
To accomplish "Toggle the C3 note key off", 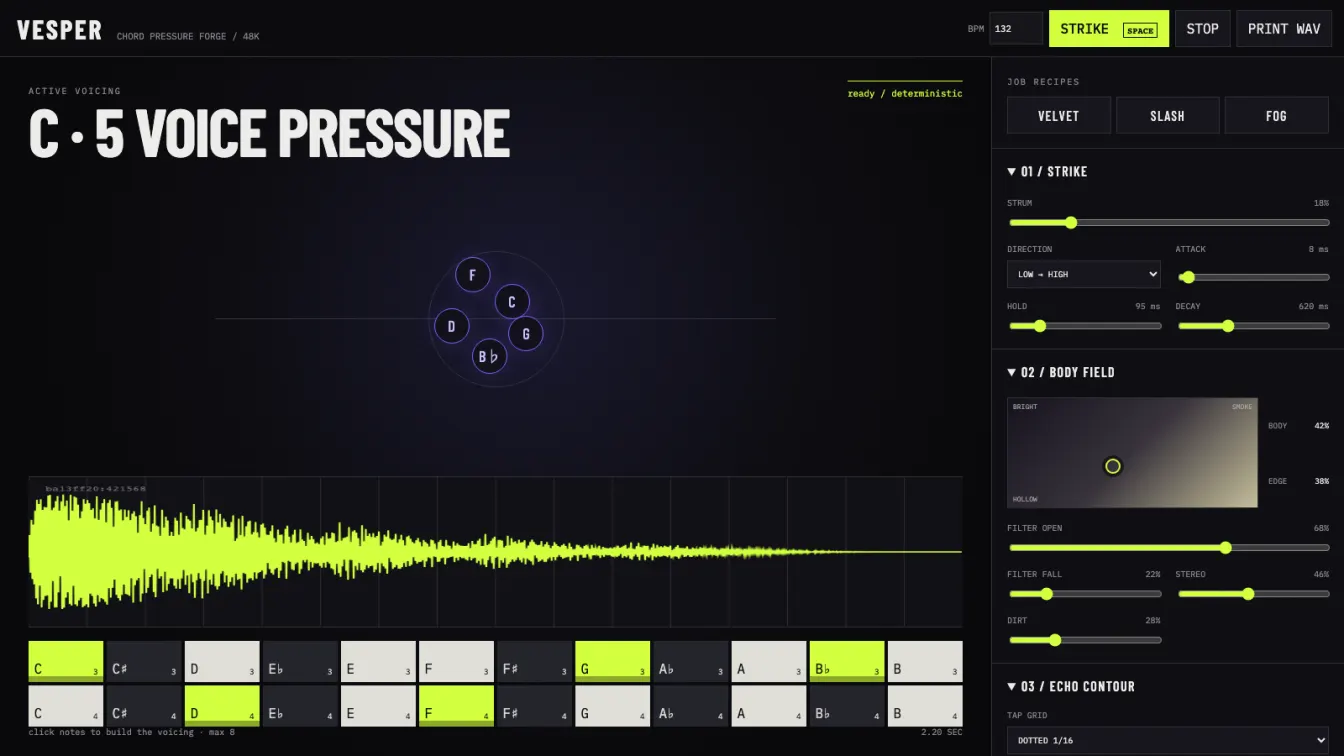I will pyautogui.click(x=66, y=662).
